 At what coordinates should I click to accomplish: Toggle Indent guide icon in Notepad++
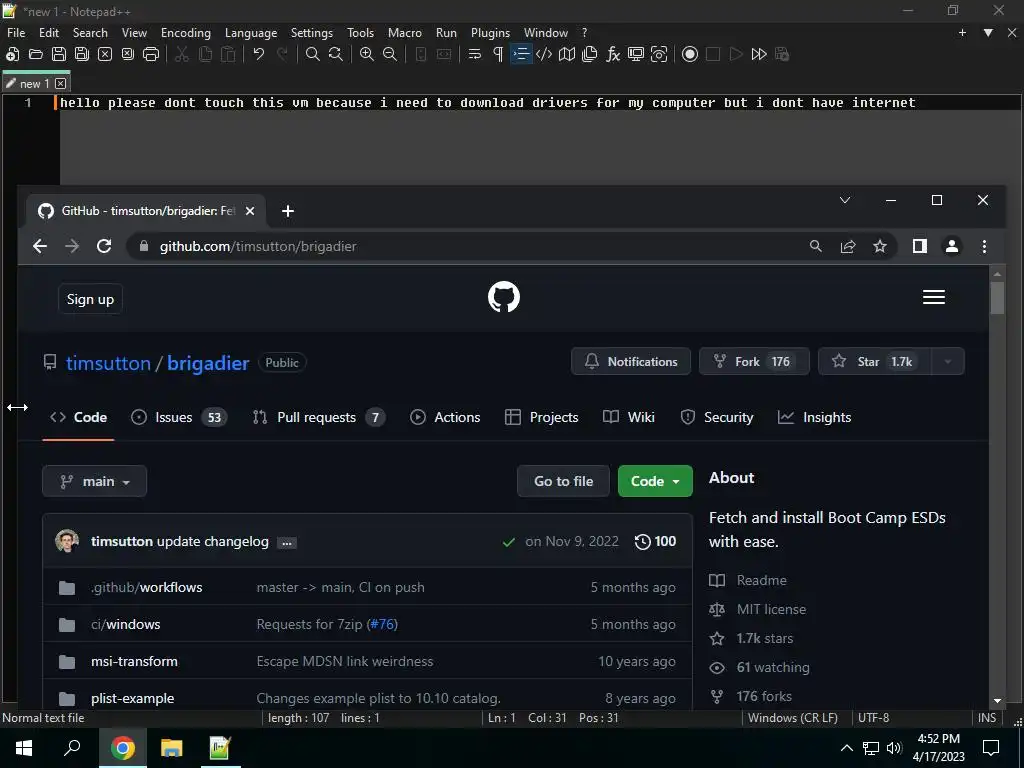pyautogui.click(x=521, y=54)
